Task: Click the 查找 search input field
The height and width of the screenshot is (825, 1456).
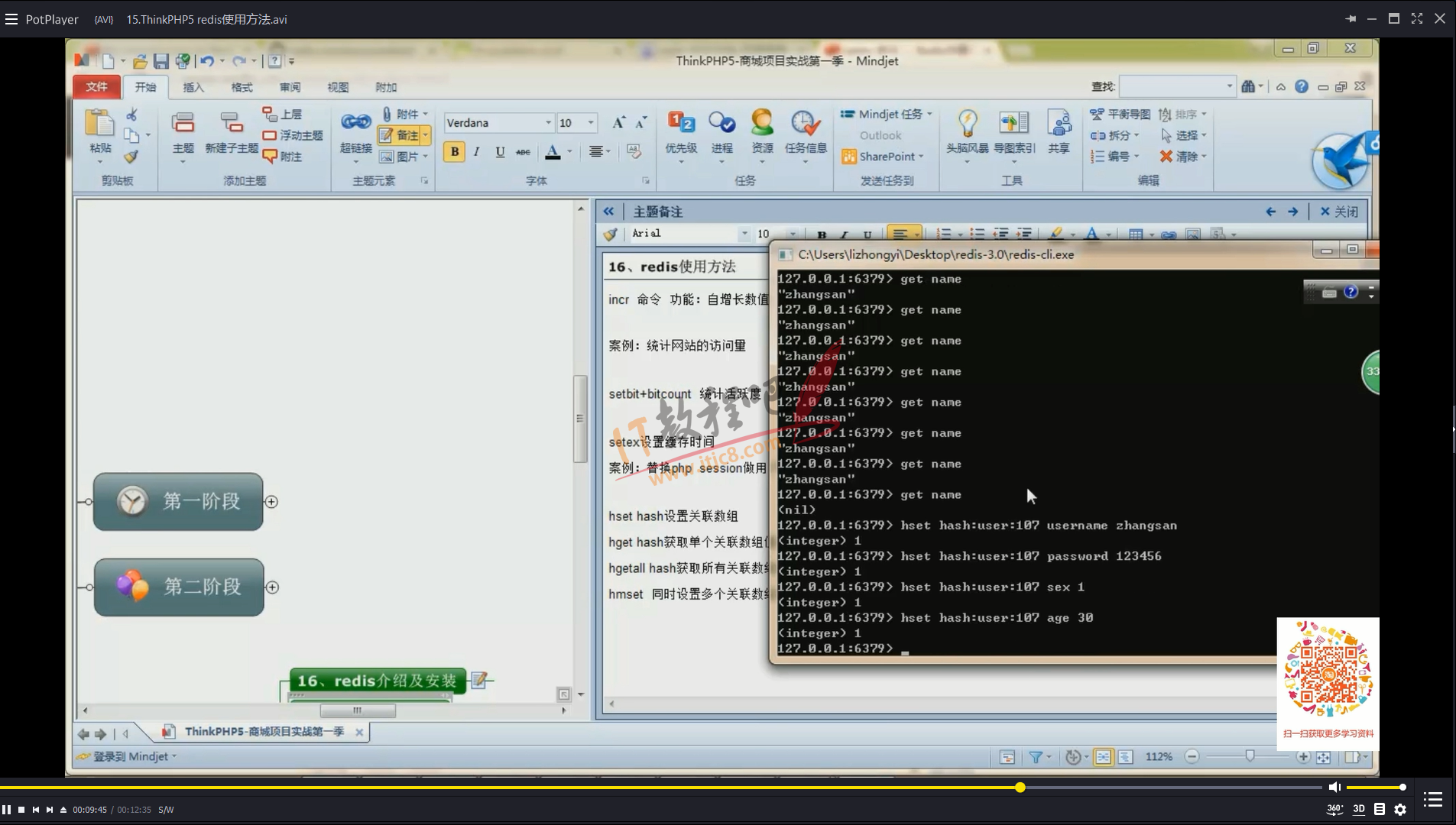Action: 1176,86
